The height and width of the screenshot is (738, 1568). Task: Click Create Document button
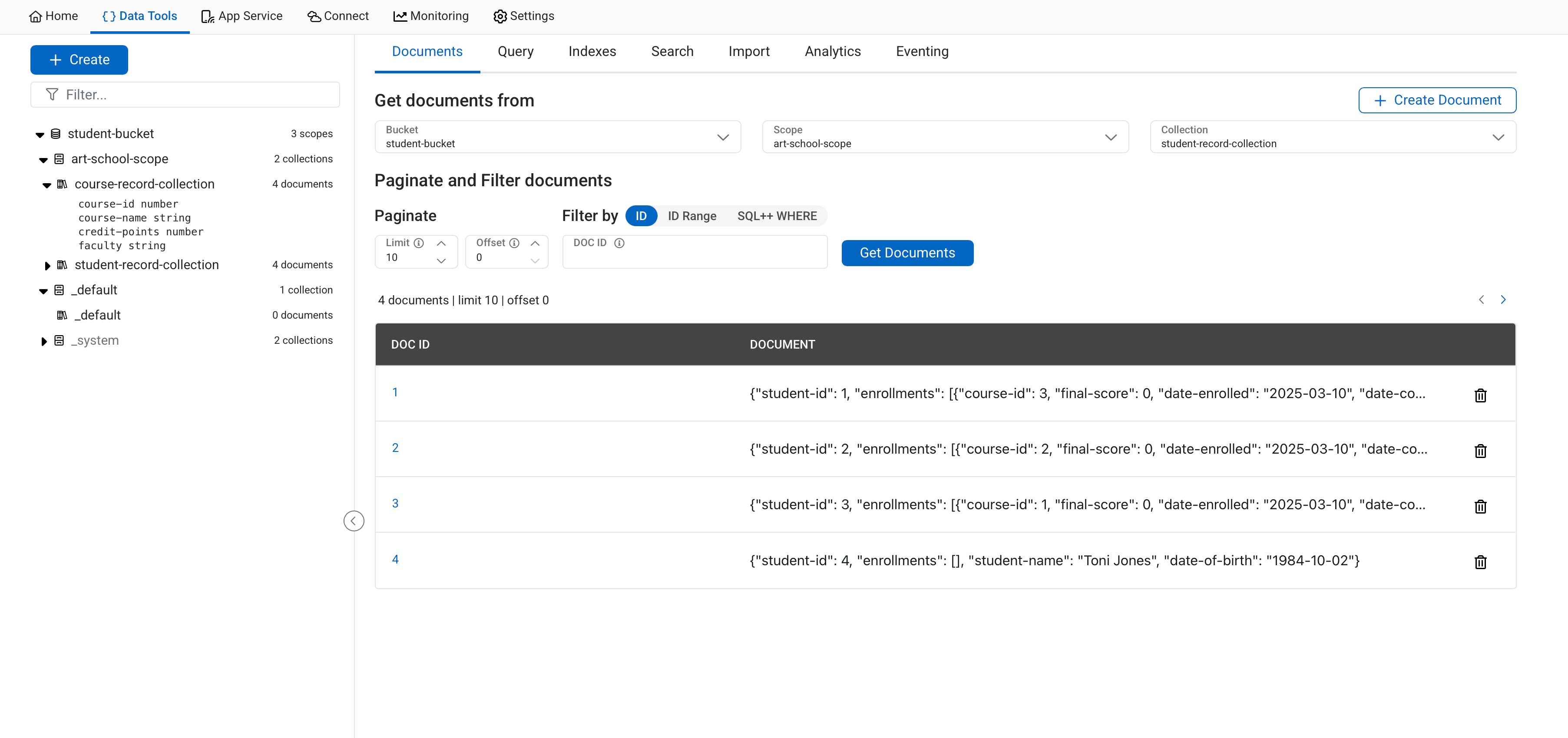click(1436, 100)
